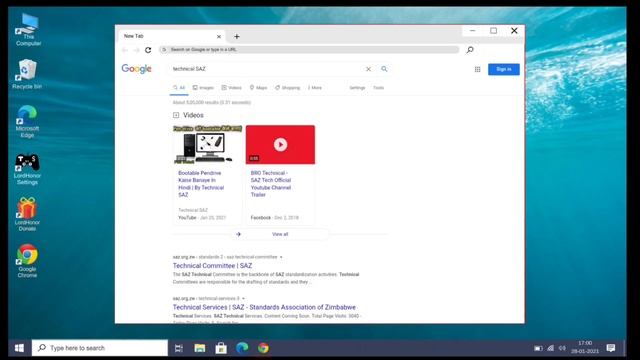This screenshot has width=640, height=360.
Task: Click the network icon in system tray
Action: (x=551, y=348)
